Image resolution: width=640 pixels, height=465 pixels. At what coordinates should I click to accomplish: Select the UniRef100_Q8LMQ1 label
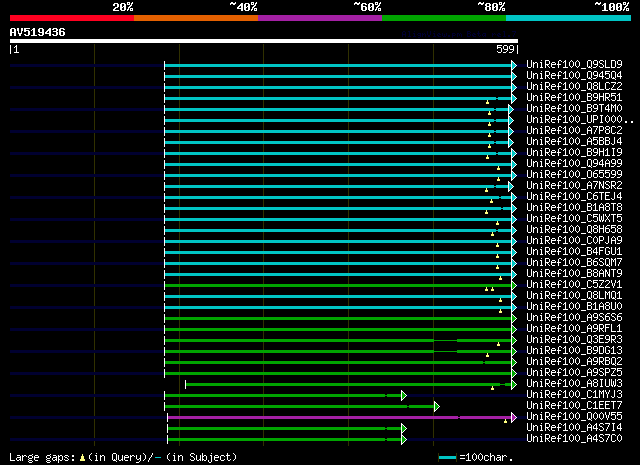click(x=574, y=296)
